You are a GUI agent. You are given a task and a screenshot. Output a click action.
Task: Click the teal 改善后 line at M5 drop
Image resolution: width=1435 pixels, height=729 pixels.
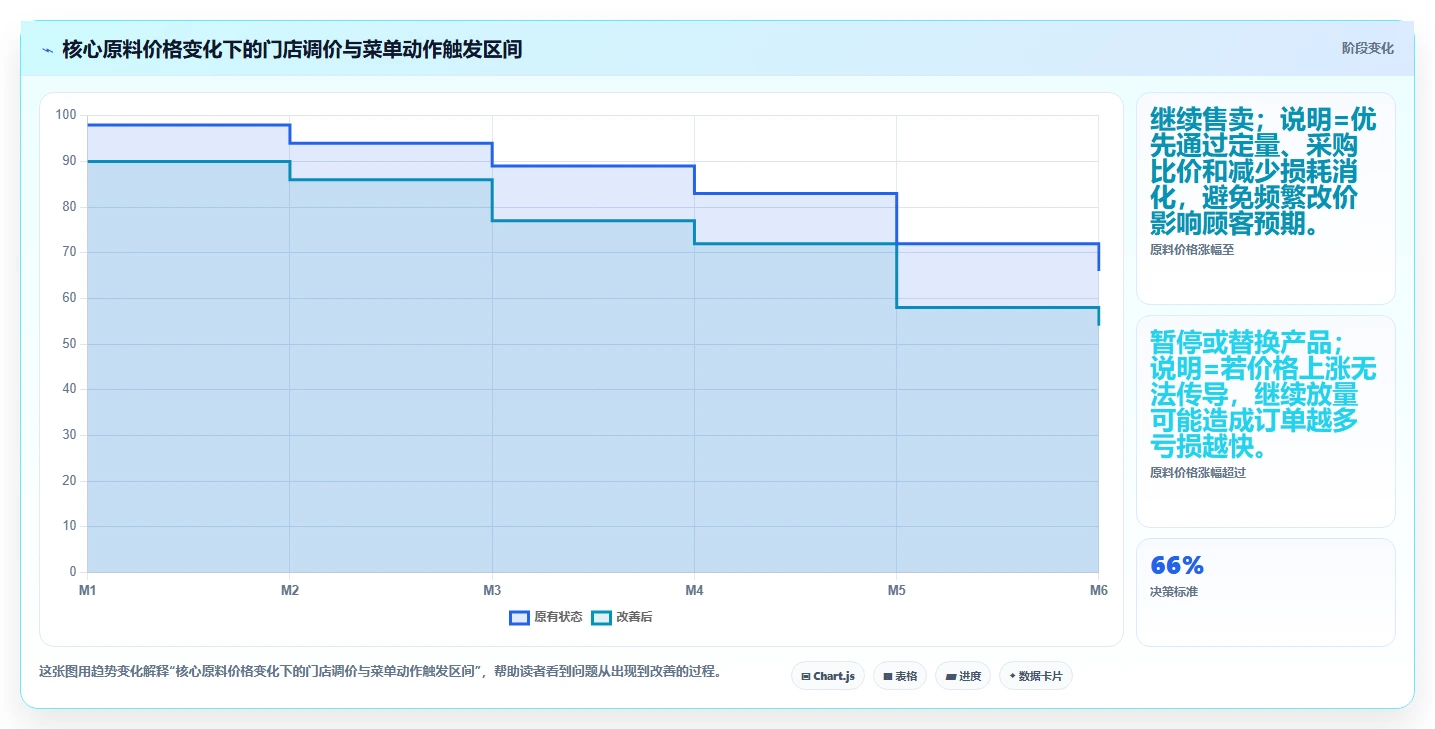pyautogui.click(x=897, y=275)
